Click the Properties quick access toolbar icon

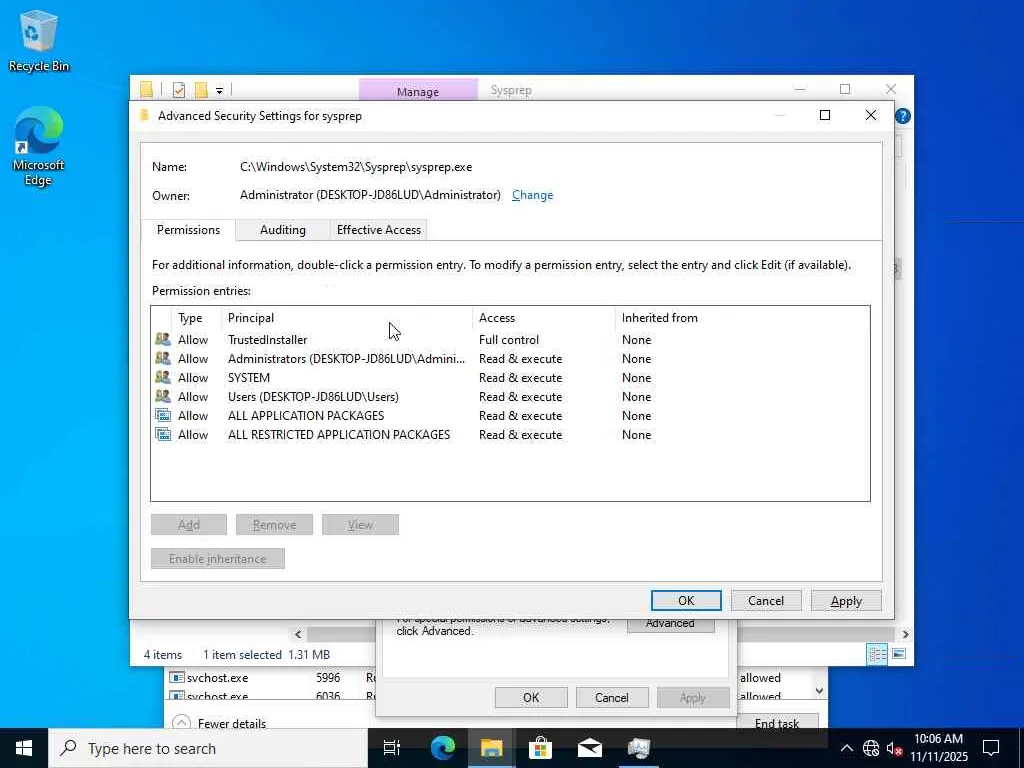(x=179, y=89)
